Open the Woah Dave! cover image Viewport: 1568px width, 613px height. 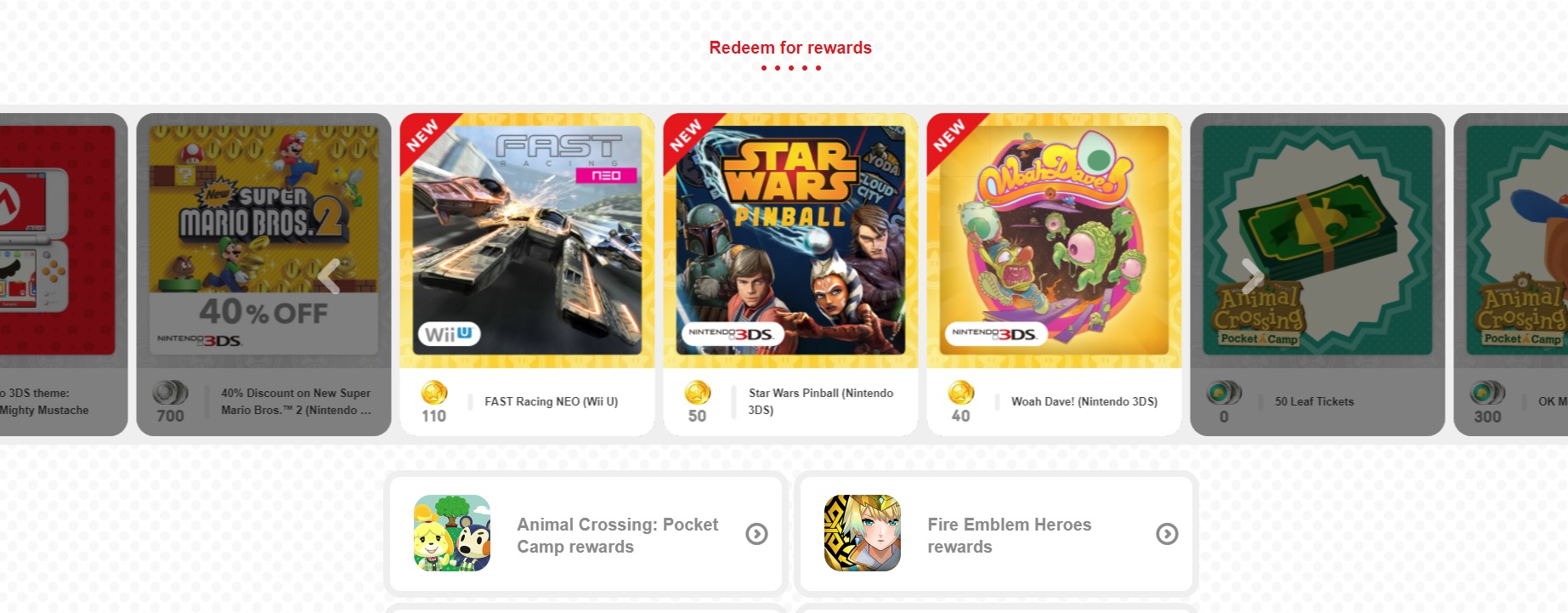click(x=1054, y=241)
